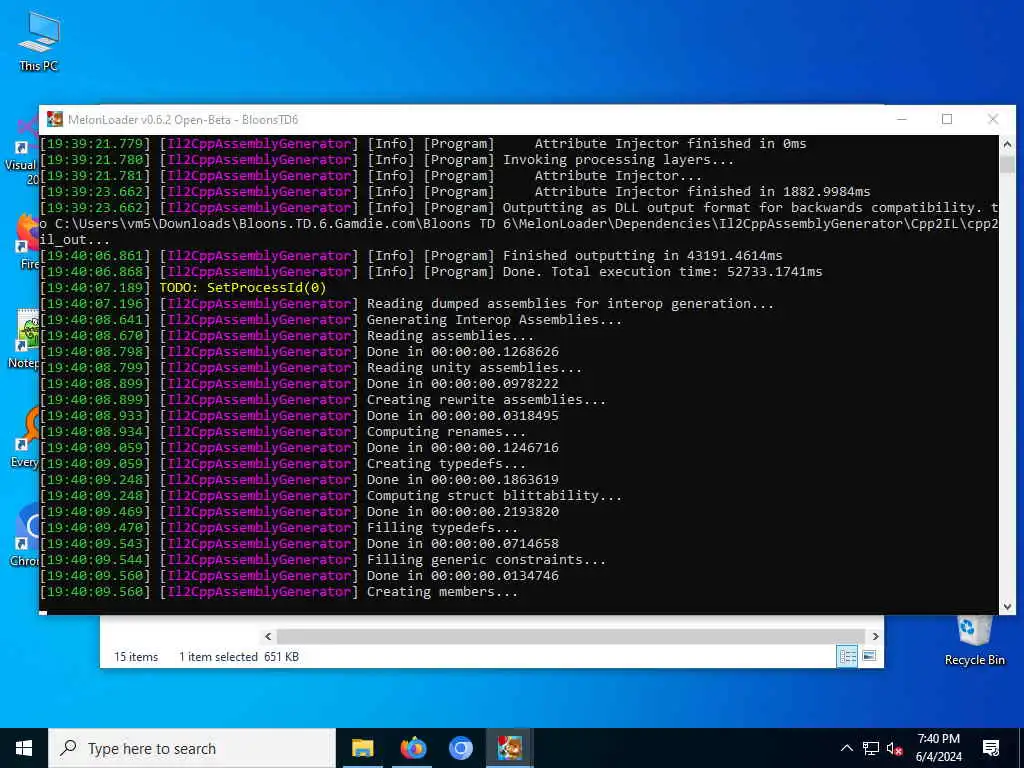The image size is (1024, 768).
Task: Click 'Computing renames...' console line
Action: (446, 432)
